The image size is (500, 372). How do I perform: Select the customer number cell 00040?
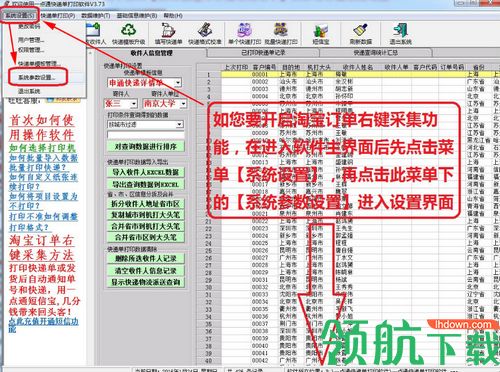(260, 346)
